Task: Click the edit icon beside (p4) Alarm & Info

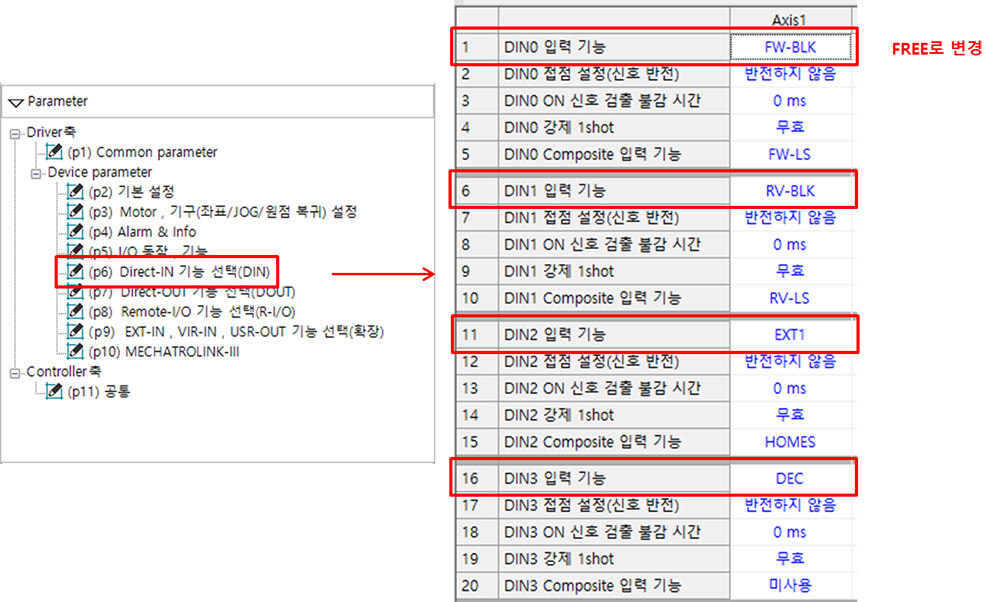Action: pyautogui.click(x=76, y=231)
